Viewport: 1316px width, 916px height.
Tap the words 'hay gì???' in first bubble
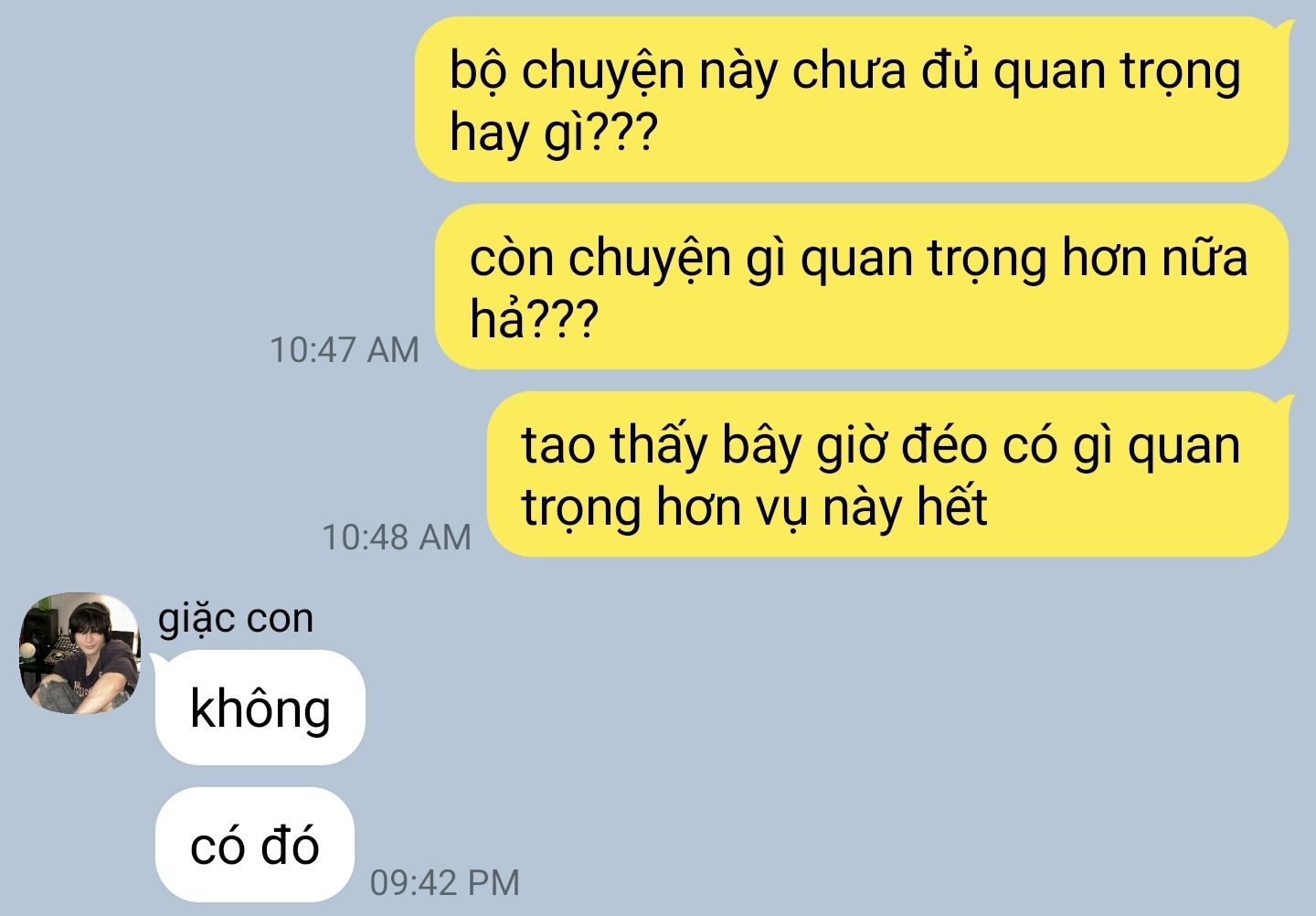[x=553, y=133]
